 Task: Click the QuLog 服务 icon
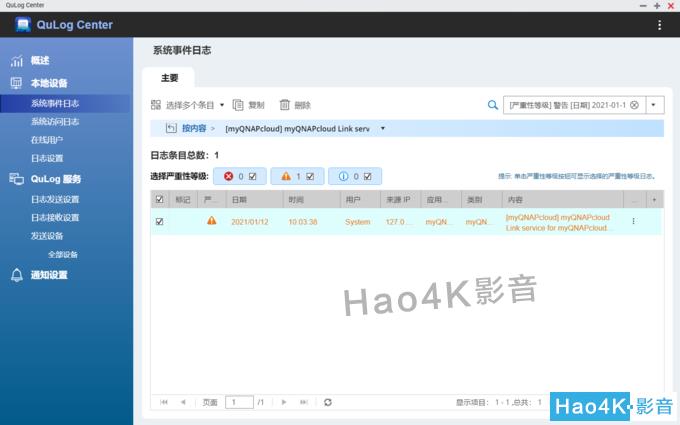tap(16, 179)
